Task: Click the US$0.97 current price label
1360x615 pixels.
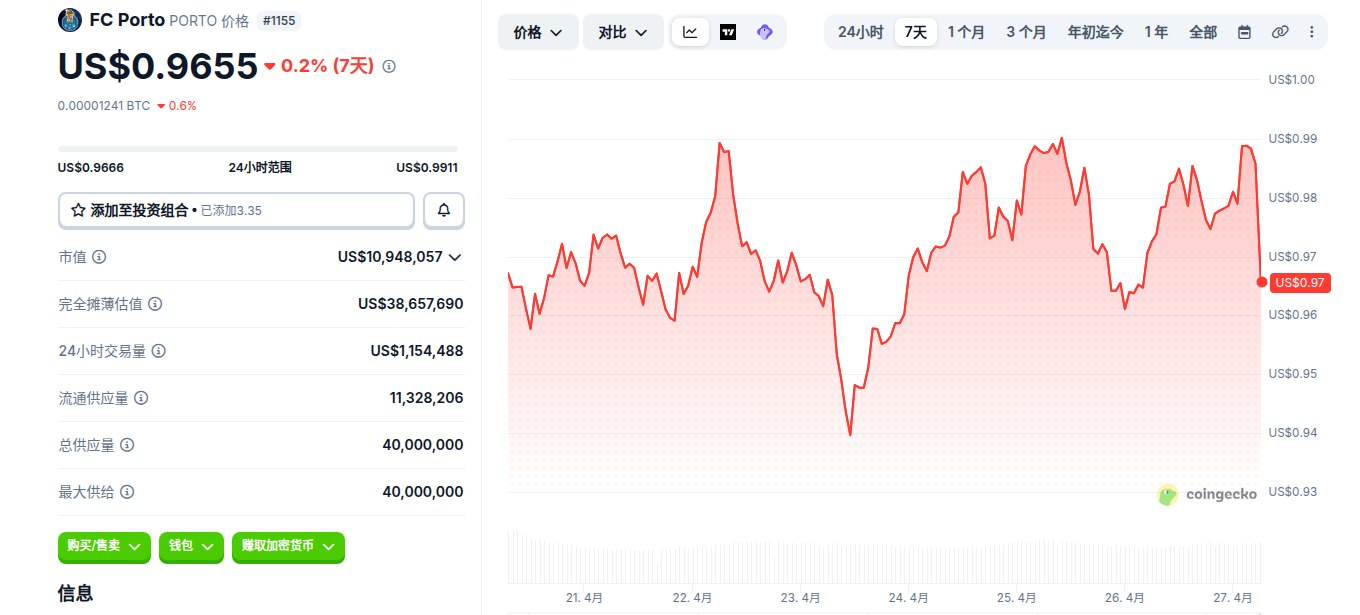Action: [x=1300, y=283]
